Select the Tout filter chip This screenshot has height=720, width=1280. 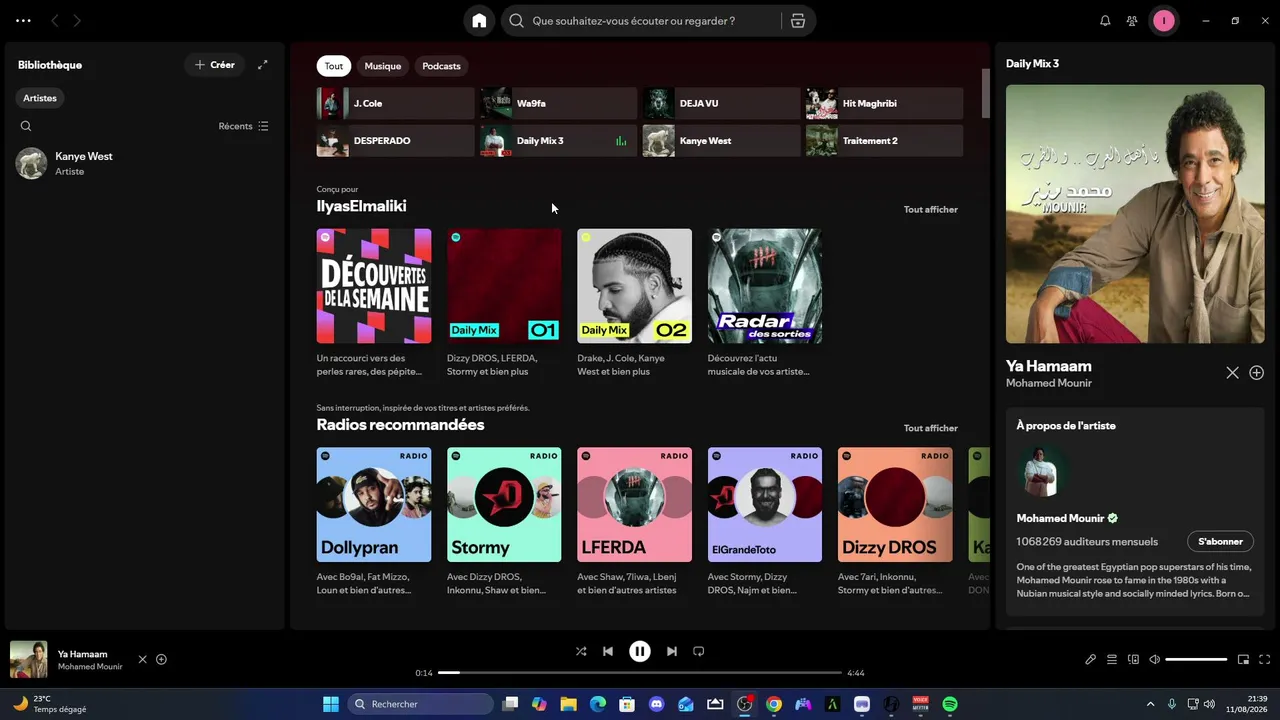pos(334,66)
